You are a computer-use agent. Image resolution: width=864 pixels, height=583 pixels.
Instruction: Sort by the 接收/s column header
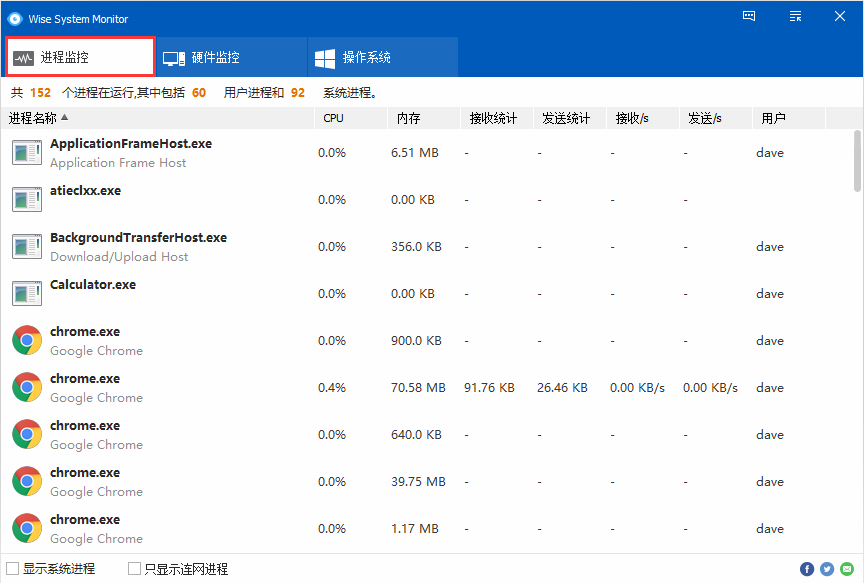click(x=643, y=118)
